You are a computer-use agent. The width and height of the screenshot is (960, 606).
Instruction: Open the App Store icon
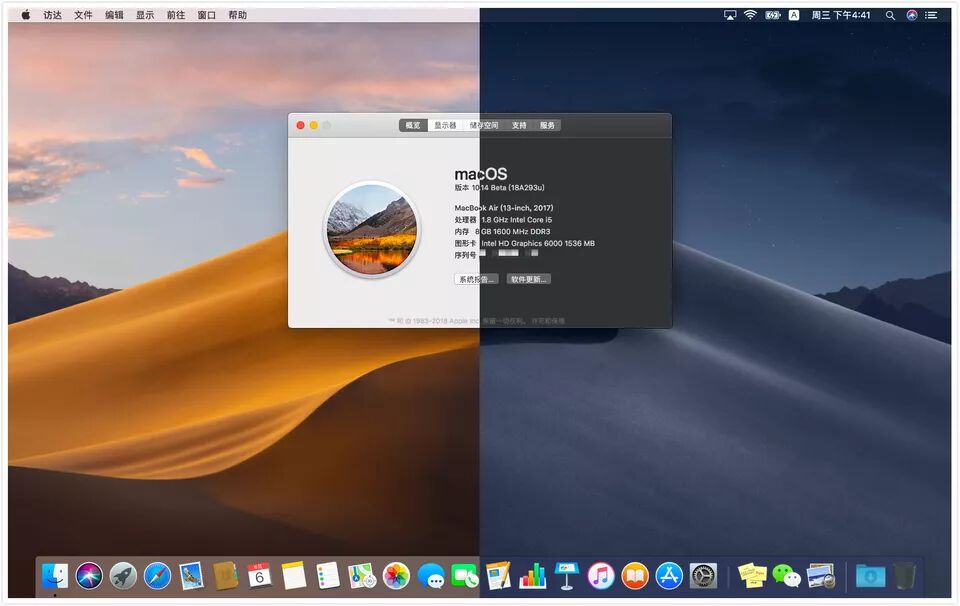coord(669,576)
